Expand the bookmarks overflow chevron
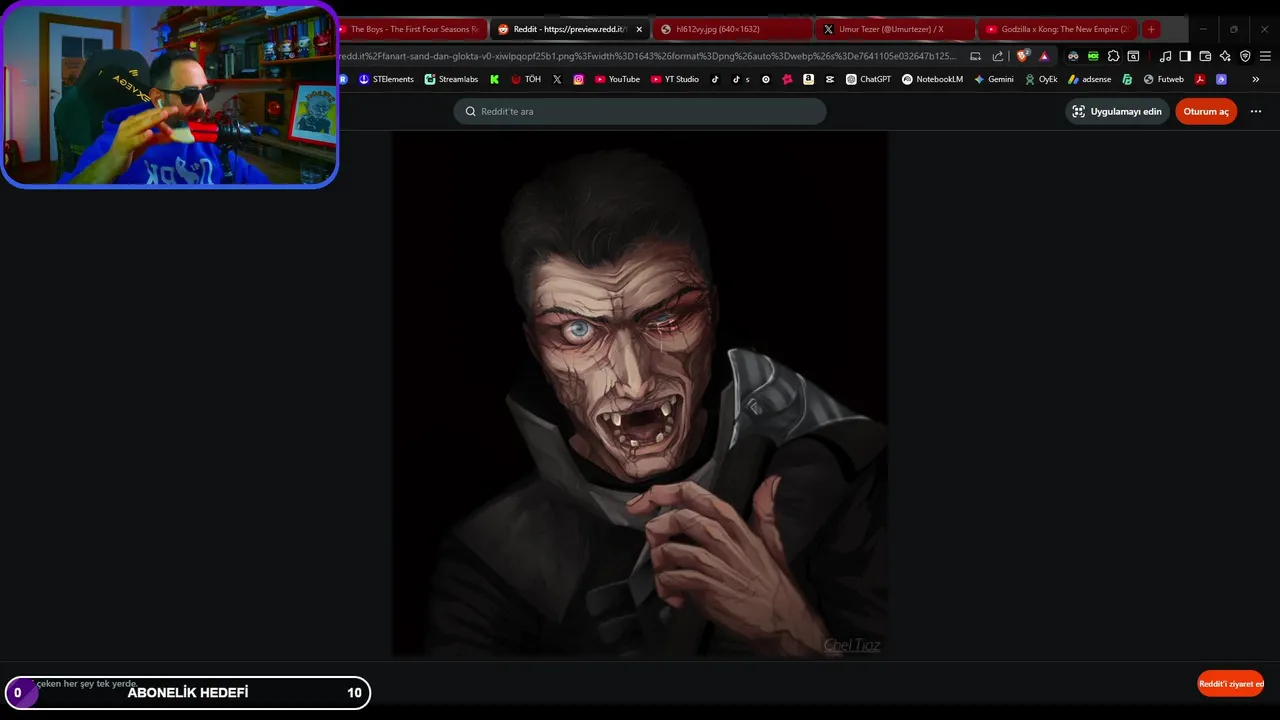Viewport: 1280px width, 720px height. [x=1255, y=79]
